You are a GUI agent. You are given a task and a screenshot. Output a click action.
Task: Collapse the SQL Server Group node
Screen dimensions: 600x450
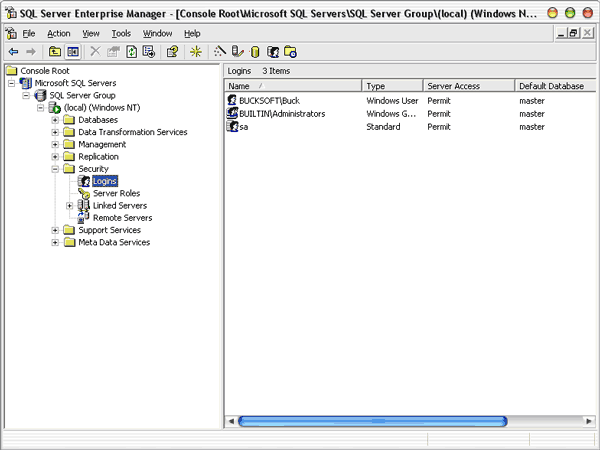[26, 95]
